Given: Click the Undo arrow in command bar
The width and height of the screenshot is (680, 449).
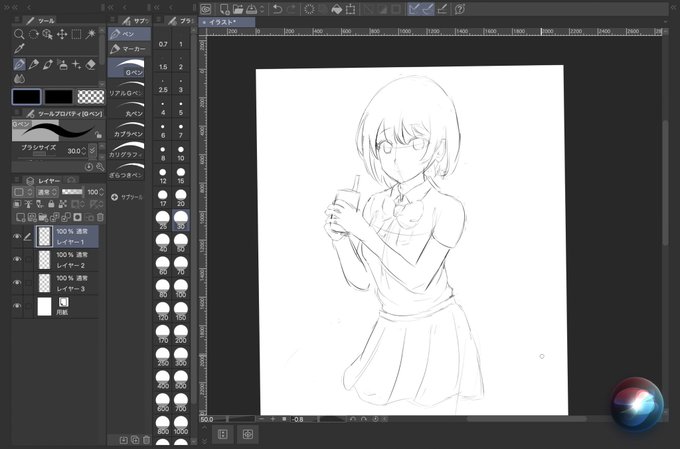Looking at the screenshot, I should 278,9.
